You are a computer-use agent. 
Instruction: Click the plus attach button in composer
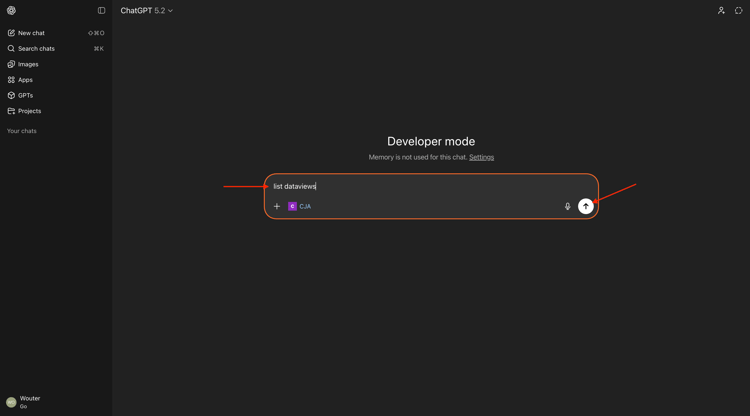276,207
